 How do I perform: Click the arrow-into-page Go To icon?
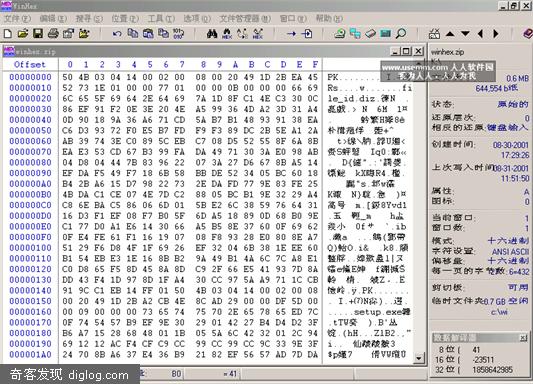coord(307,34)
